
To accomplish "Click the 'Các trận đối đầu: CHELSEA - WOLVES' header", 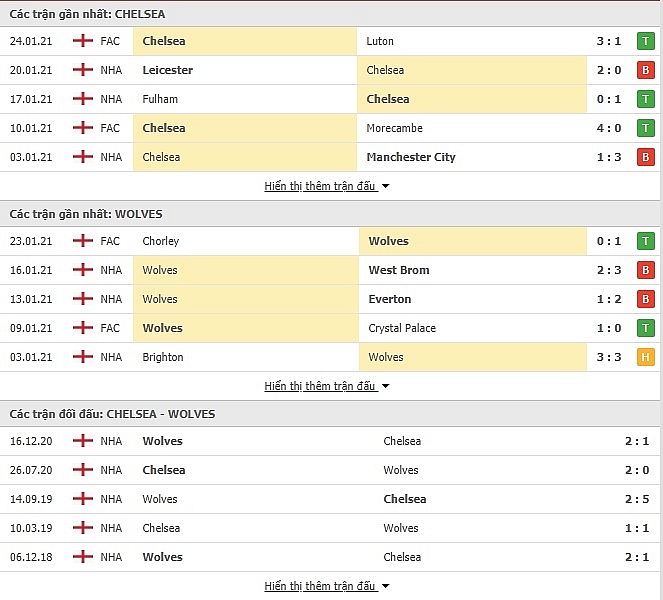I will 330,414.
